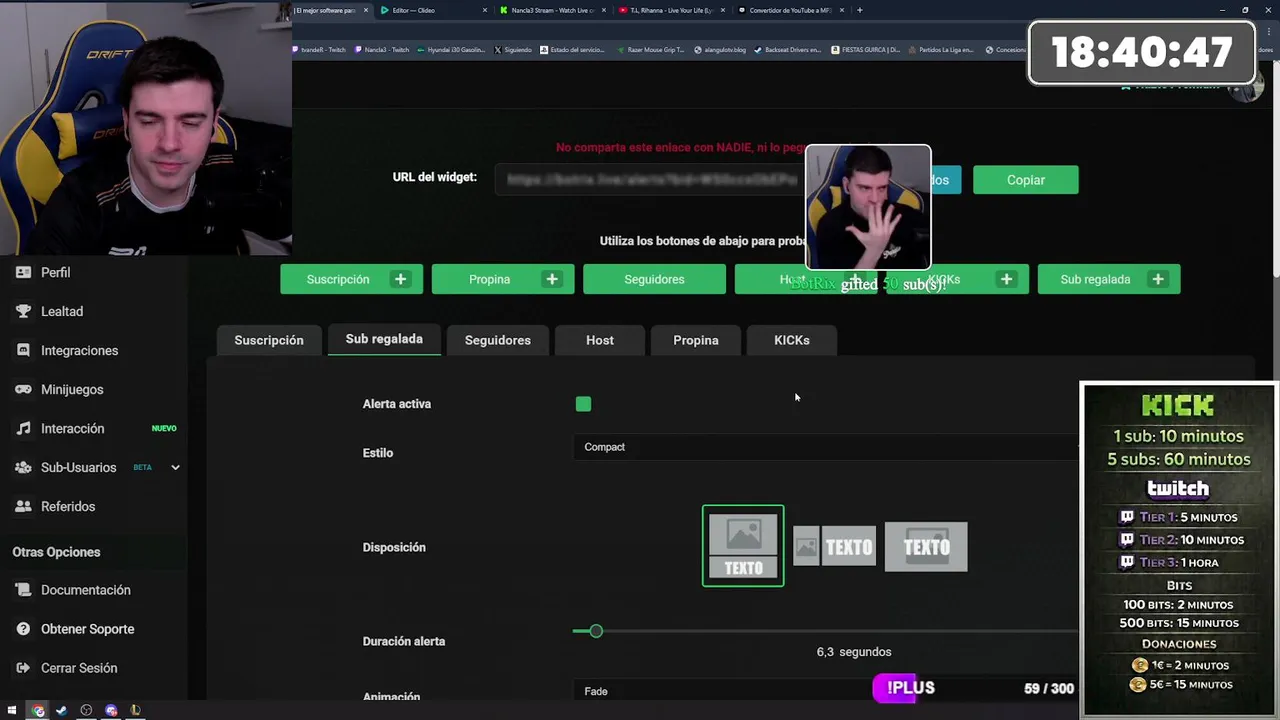Click the green Copiar button
This screenshot has height=720, width=1280.
(x=1026, y=180)
